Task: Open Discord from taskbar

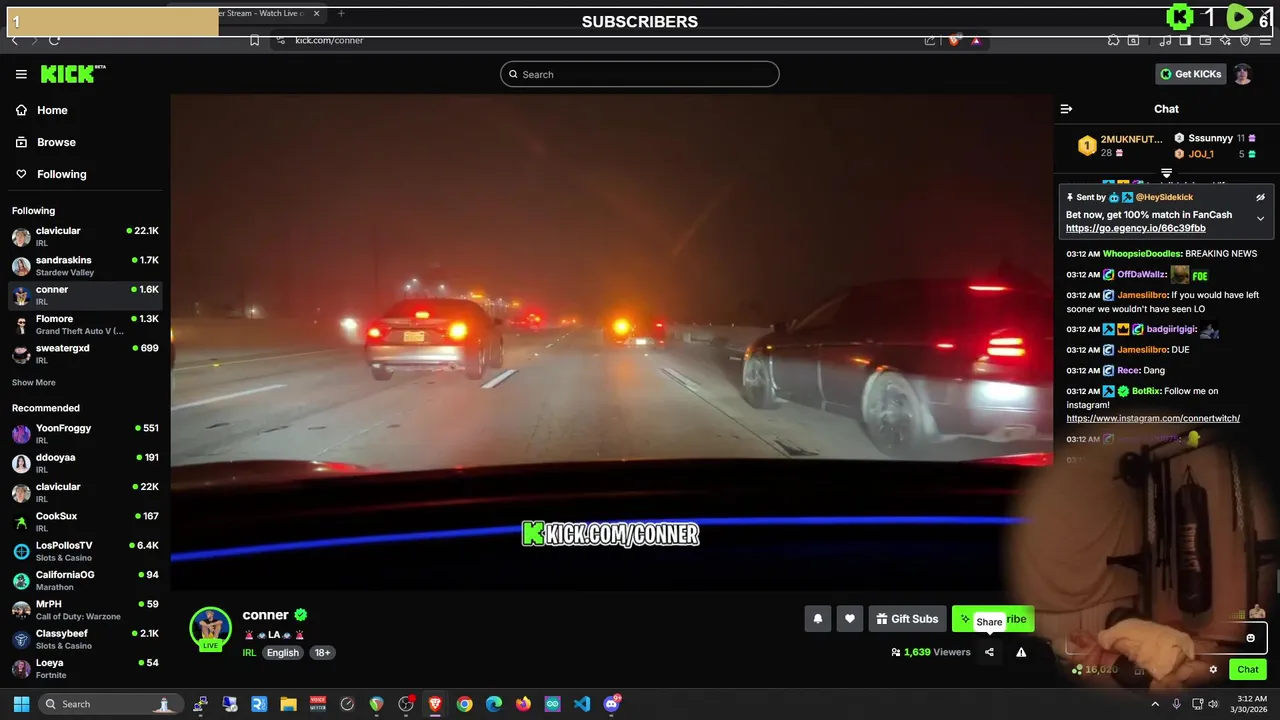Action: pyautogui.click(x=612, y=704)
